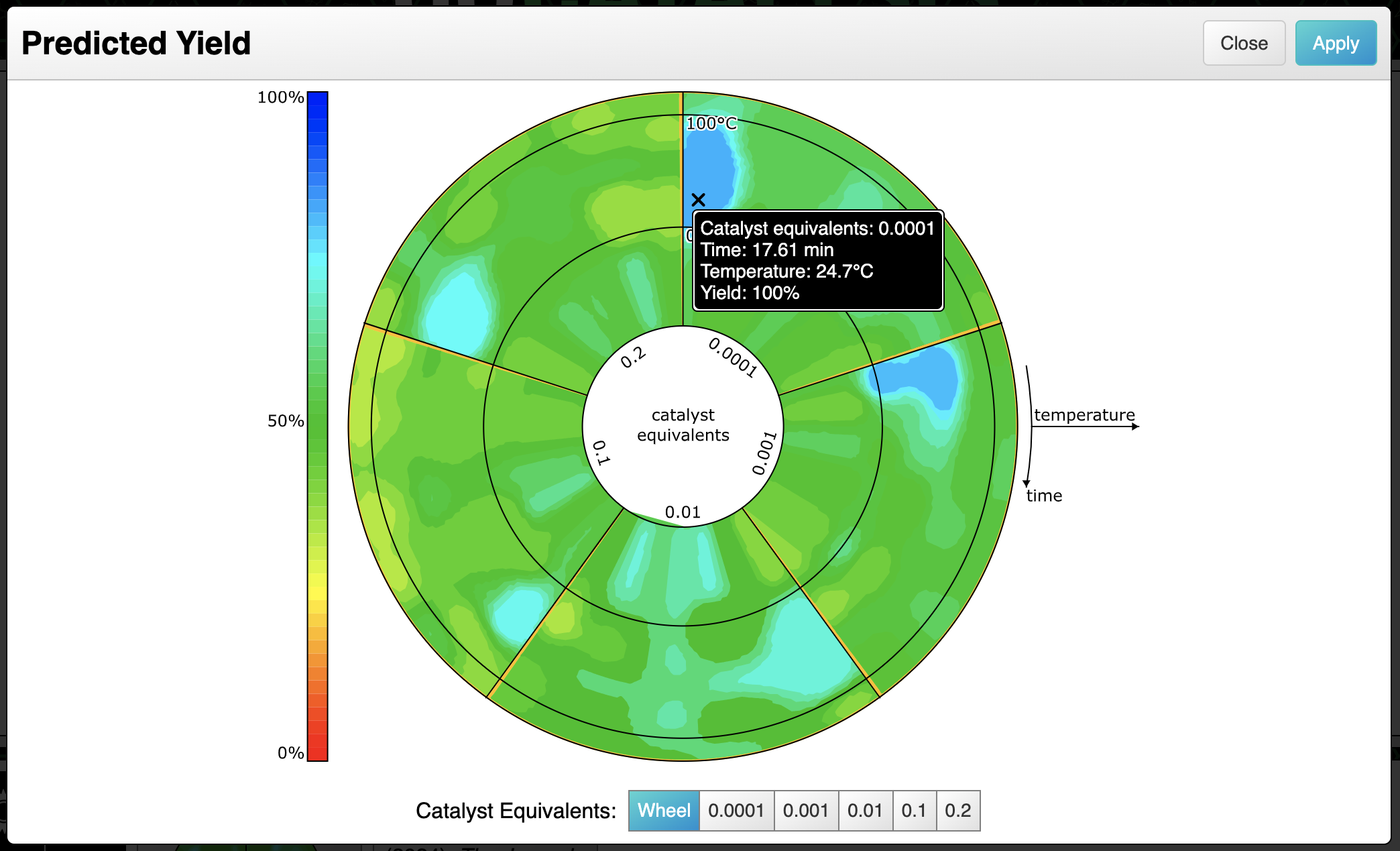This screenshot has height=851, width=1400.
Task: Switch to 0.001 catalyst equivalents
Action: coord(805,810)
